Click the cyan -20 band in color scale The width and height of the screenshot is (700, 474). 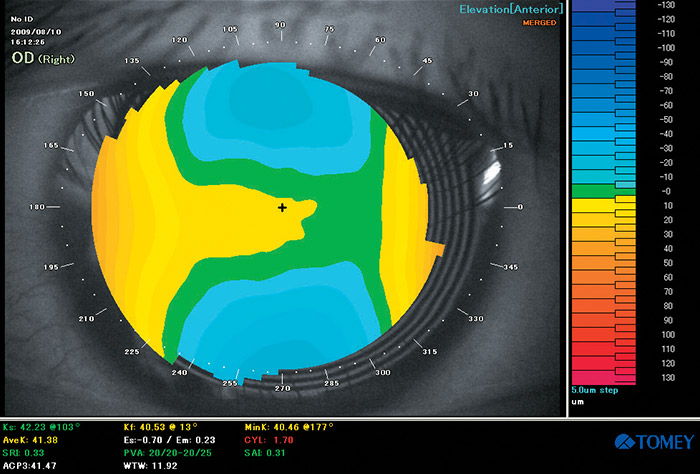coord(604,162)
